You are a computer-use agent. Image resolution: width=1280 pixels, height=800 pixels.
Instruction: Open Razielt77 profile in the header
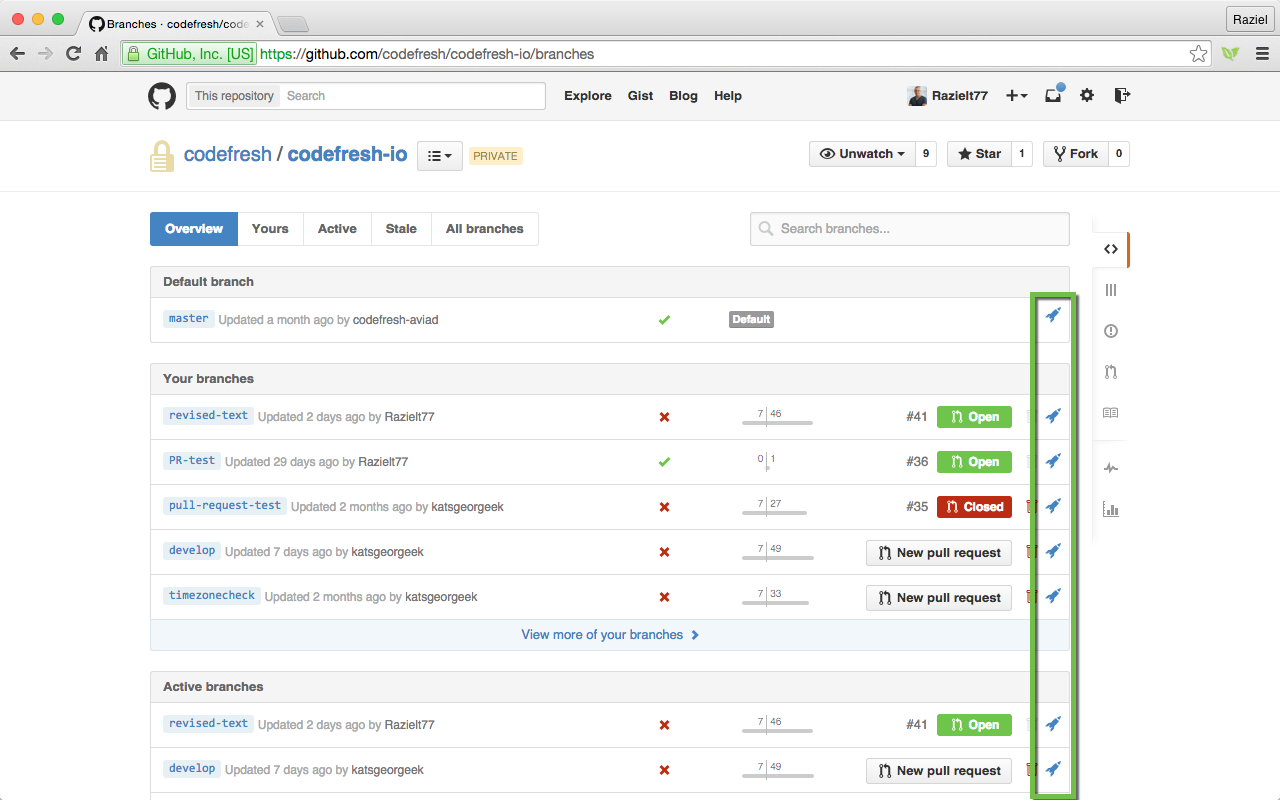tap(948, 96)
